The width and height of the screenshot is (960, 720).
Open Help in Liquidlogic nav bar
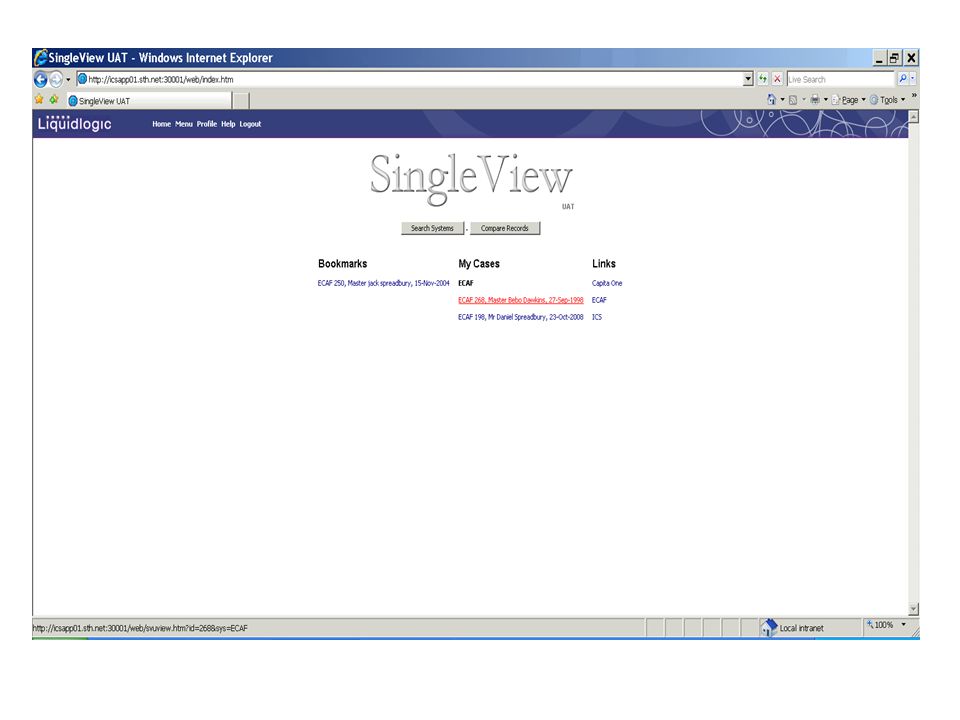point(228,124)
